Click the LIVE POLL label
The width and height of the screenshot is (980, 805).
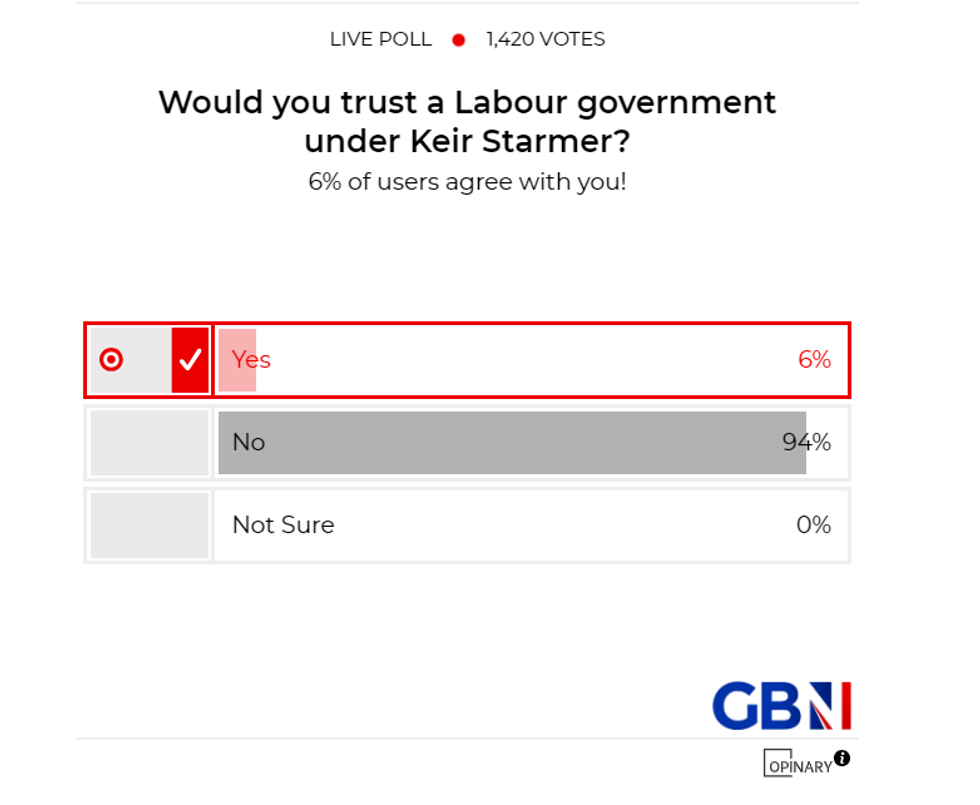tap(381, 40)
